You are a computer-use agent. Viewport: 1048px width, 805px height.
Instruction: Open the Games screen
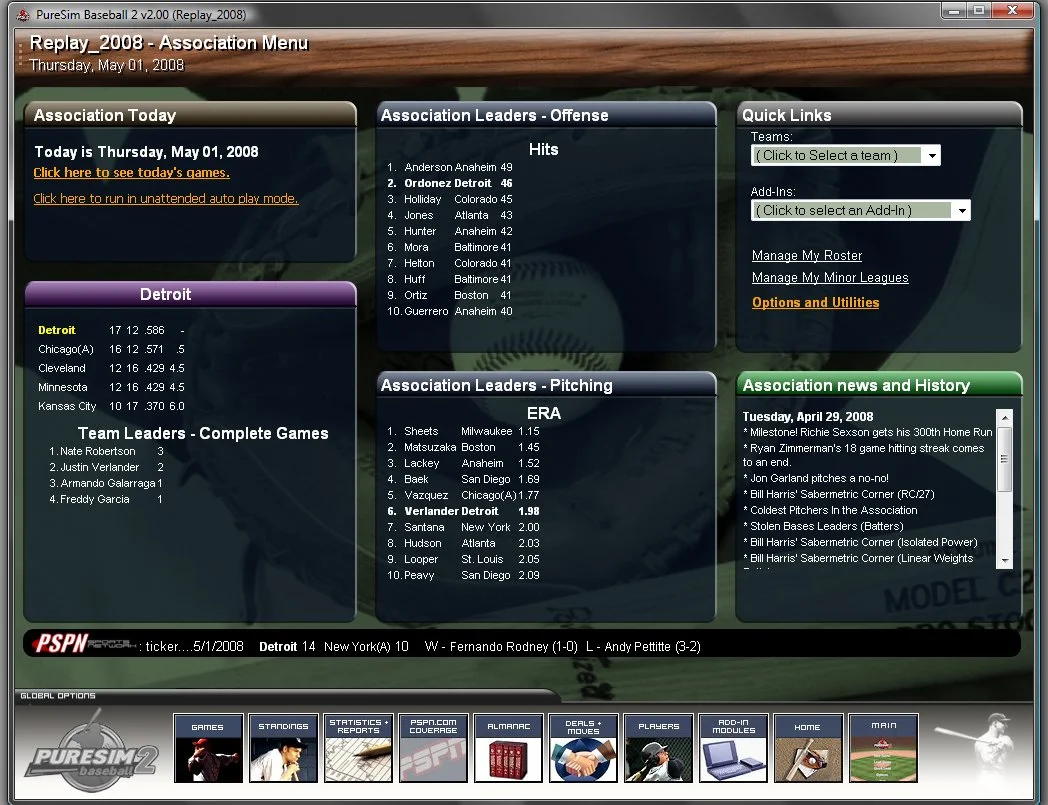[x=208, y=747]
